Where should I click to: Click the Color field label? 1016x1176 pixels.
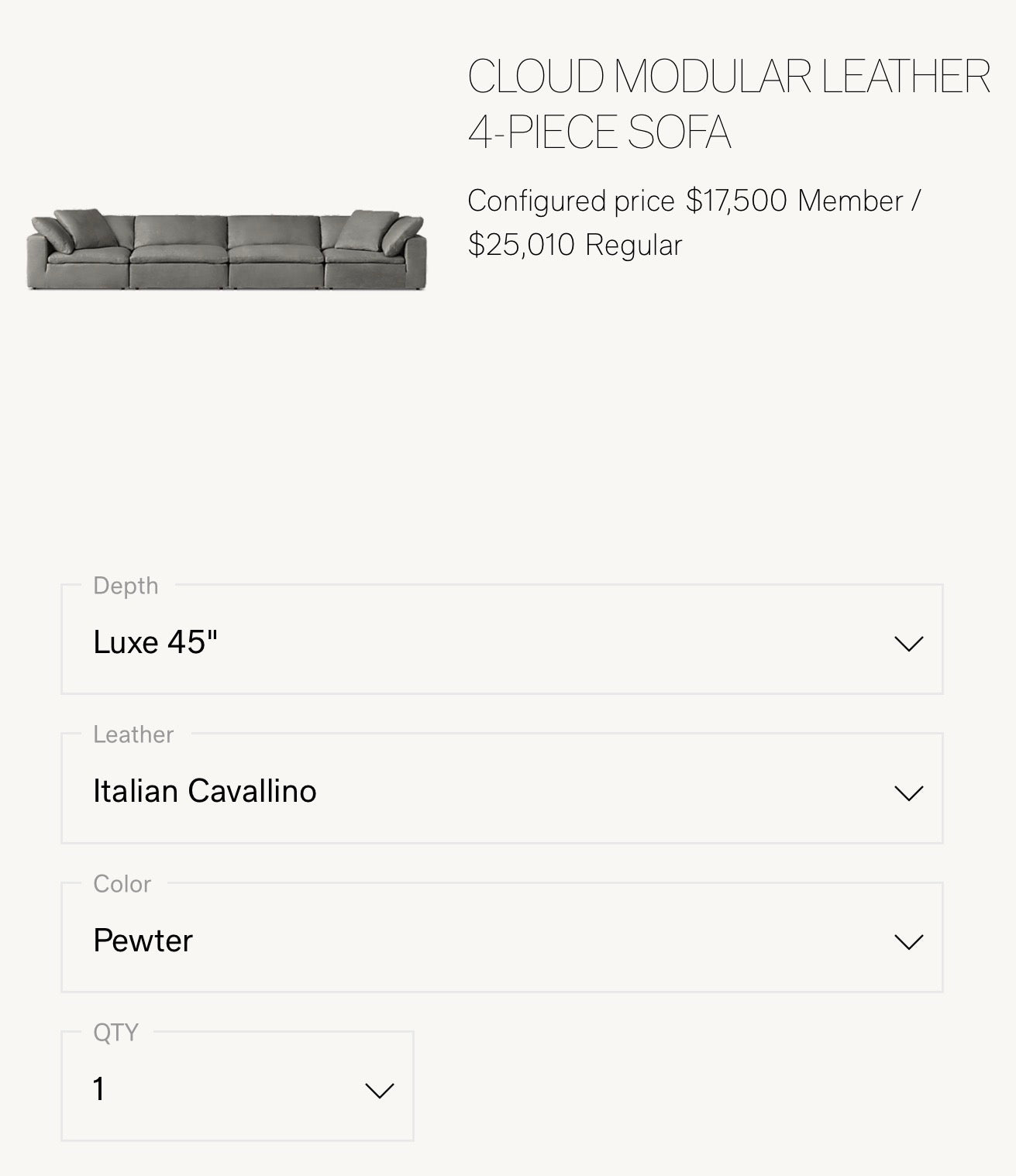tap(122, 884)
